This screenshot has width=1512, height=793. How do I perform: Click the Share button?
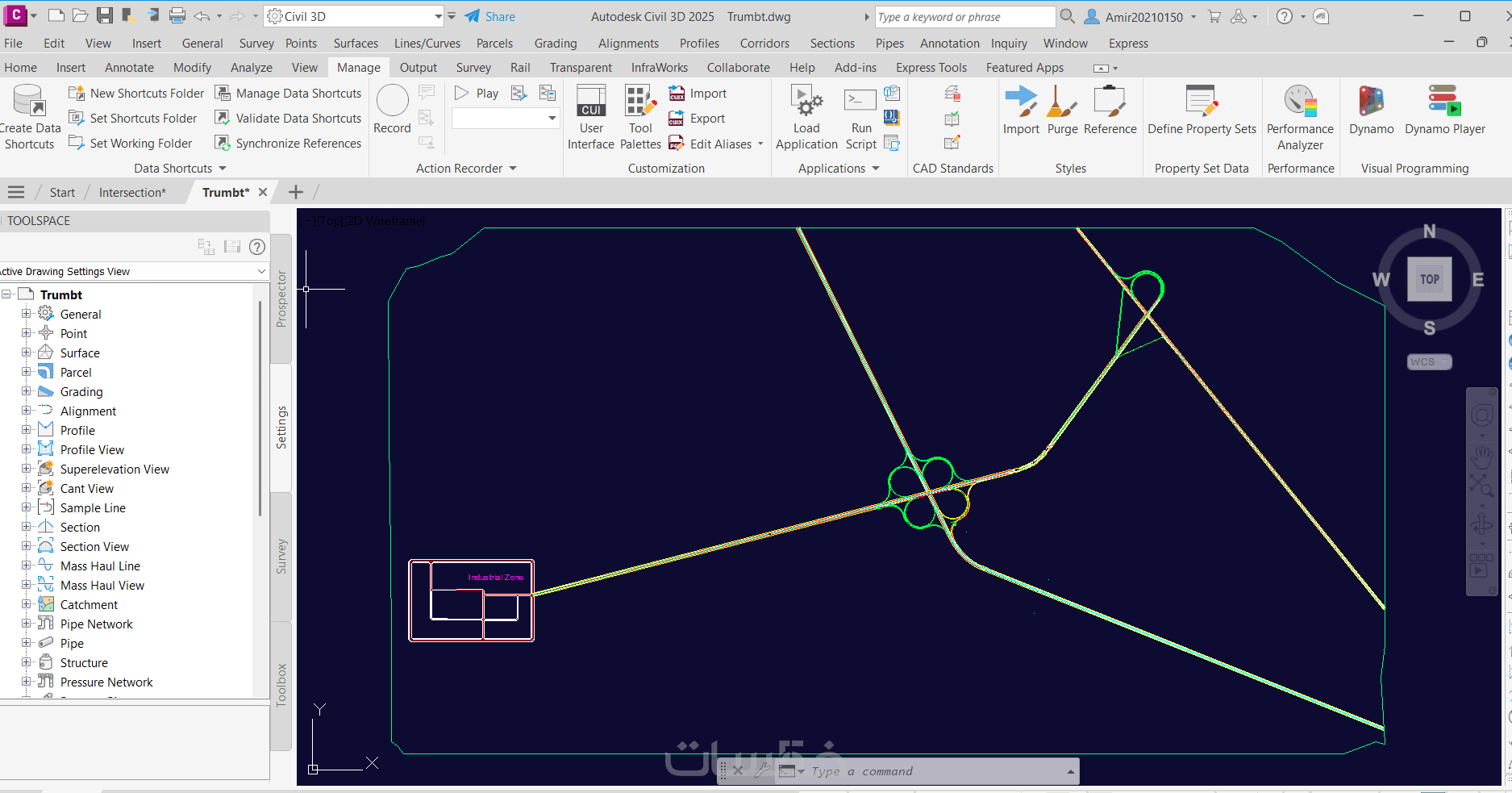(x=490, y=16)
